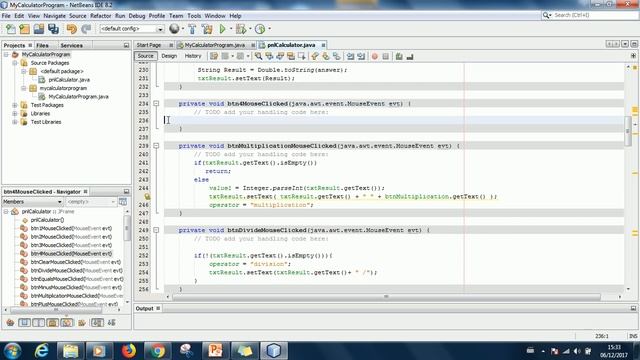
Task: Click the globe browser icon in toolbar
Action: coord(174,29)
